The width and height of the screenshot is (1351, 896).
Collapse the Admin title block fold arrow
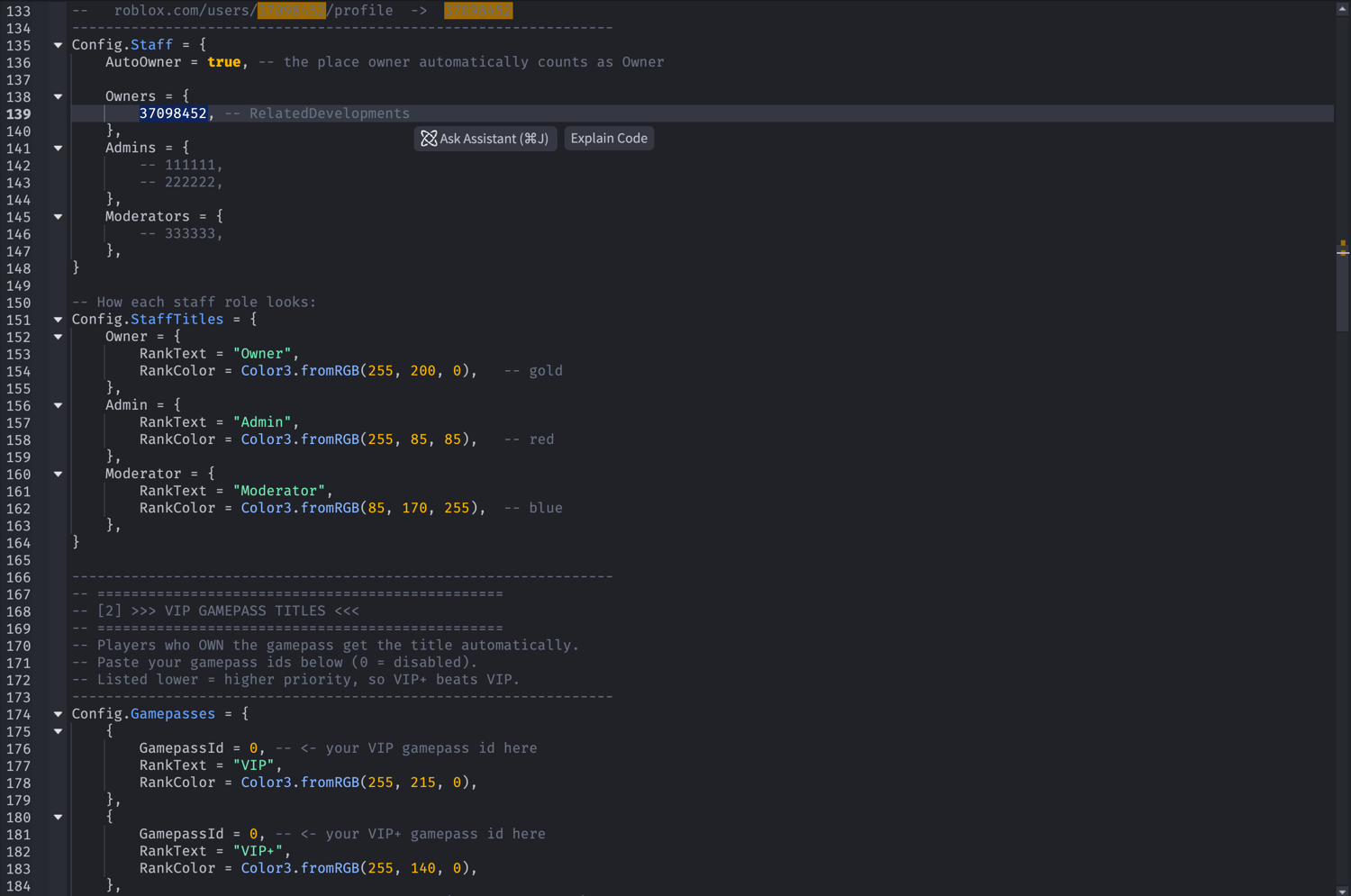[x=58, y=405]
